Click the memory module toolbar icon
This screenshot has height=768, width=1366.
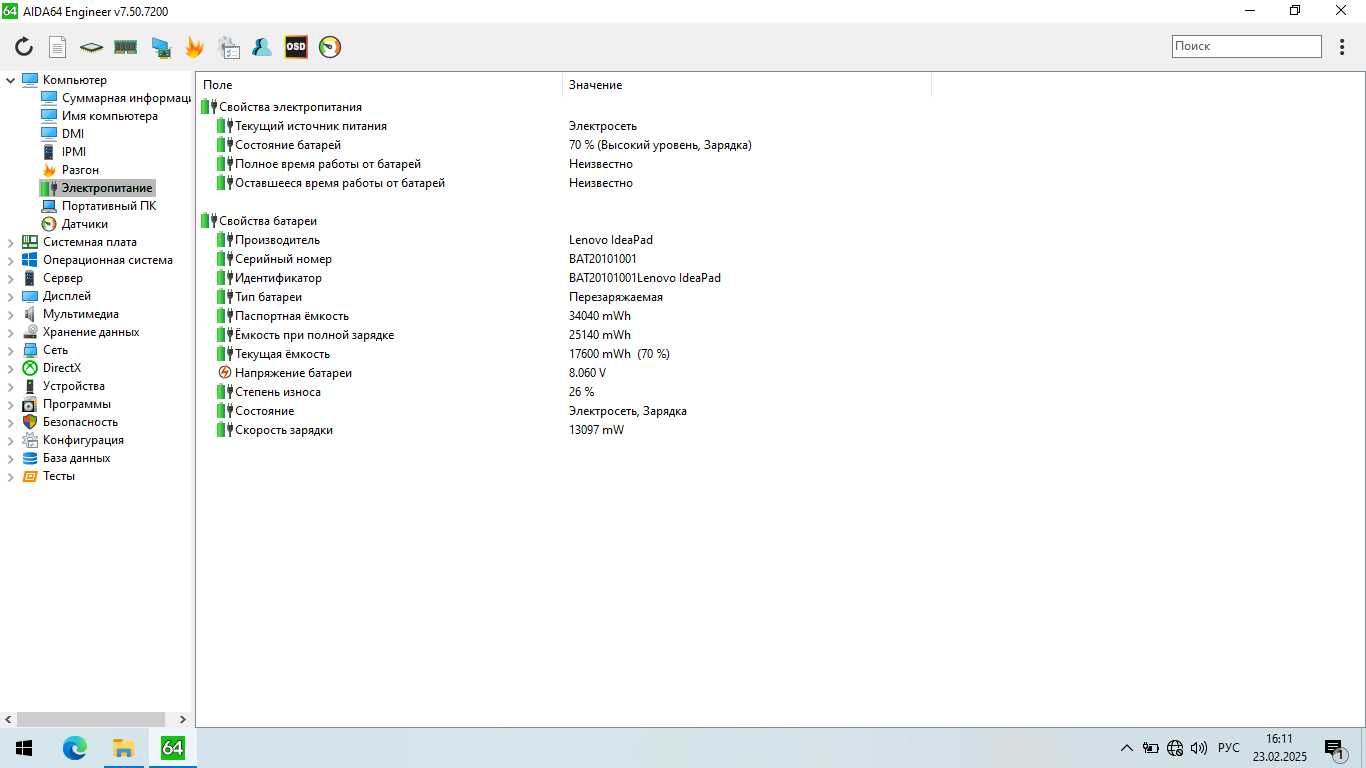tap(125, 47)
